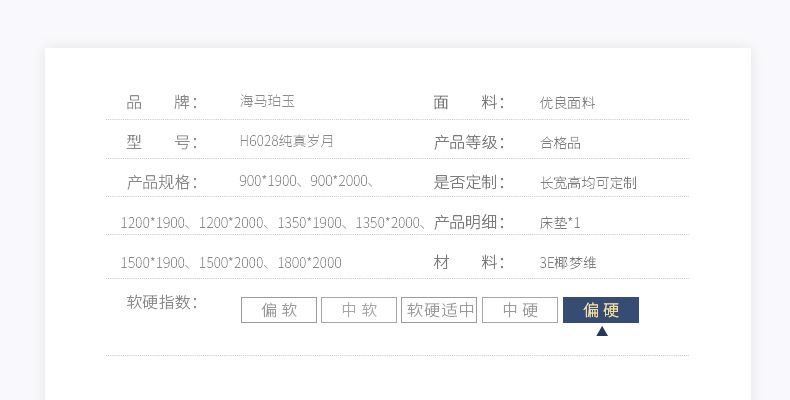Click the 是否定制 label
Screen dimensions: 790x400
[469, 182]
